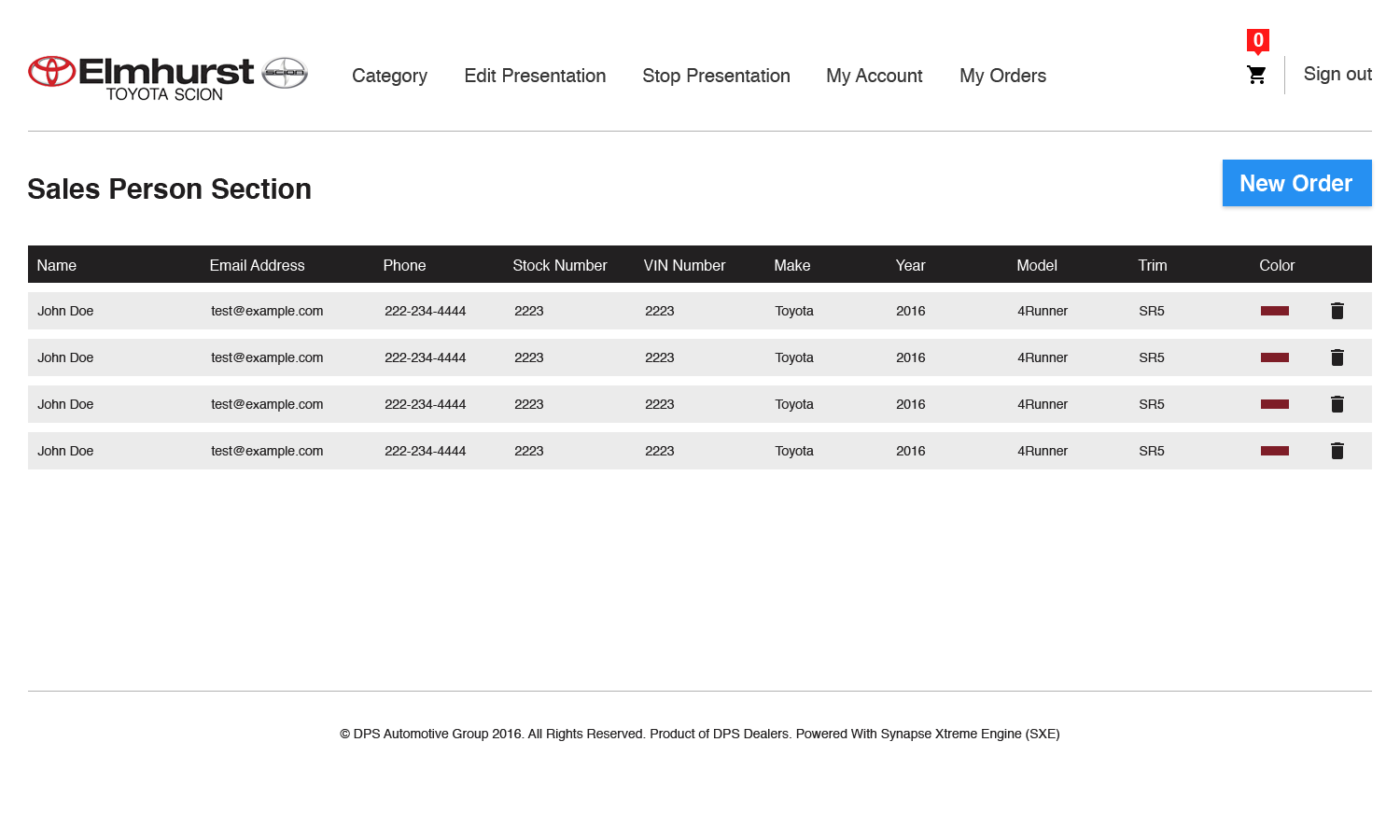Delete the first John Doe order row
1400x840 pixels.
1337,311
